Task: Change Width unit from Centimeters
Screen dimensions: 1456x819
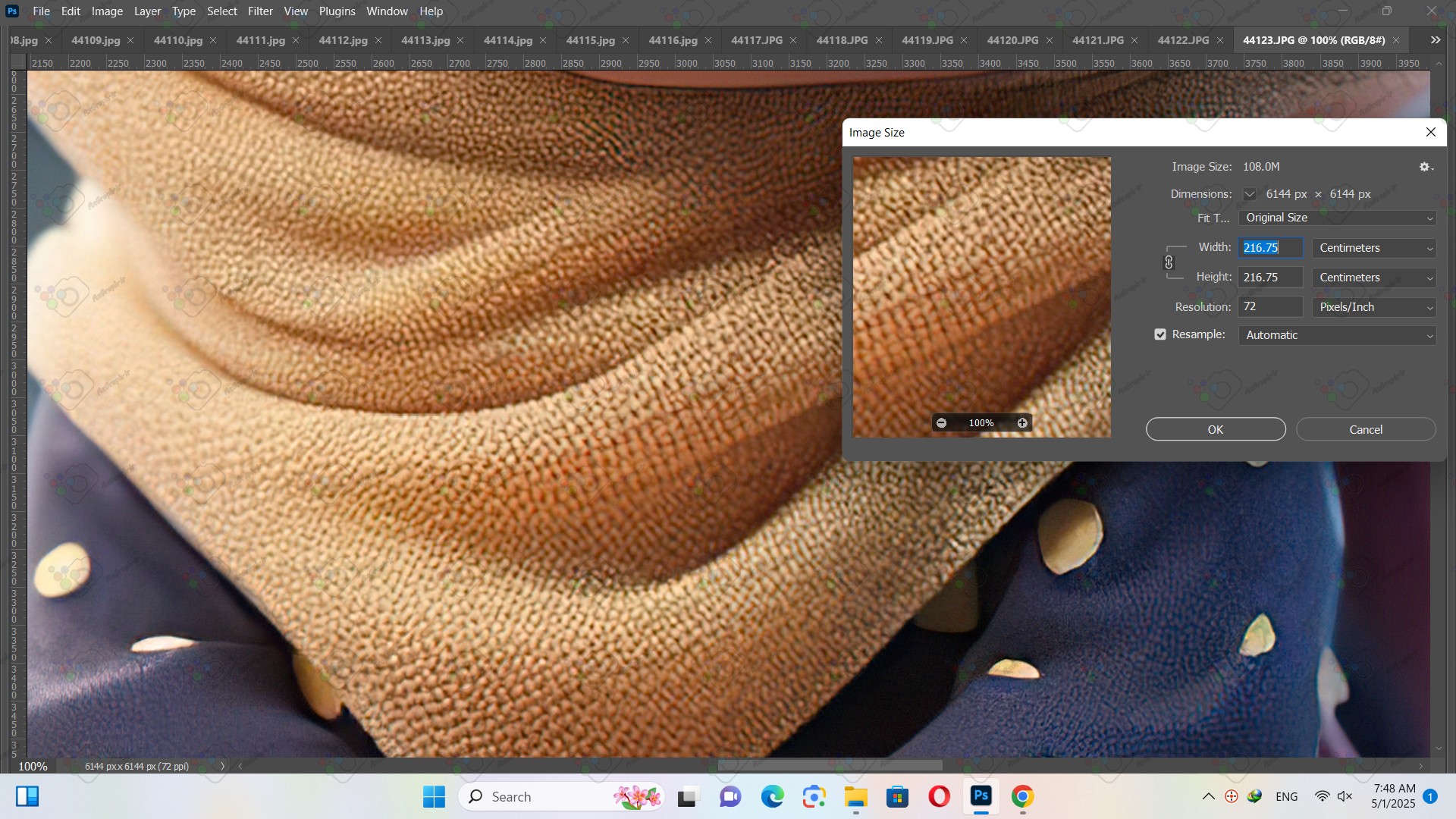Action: (1374, 248)
